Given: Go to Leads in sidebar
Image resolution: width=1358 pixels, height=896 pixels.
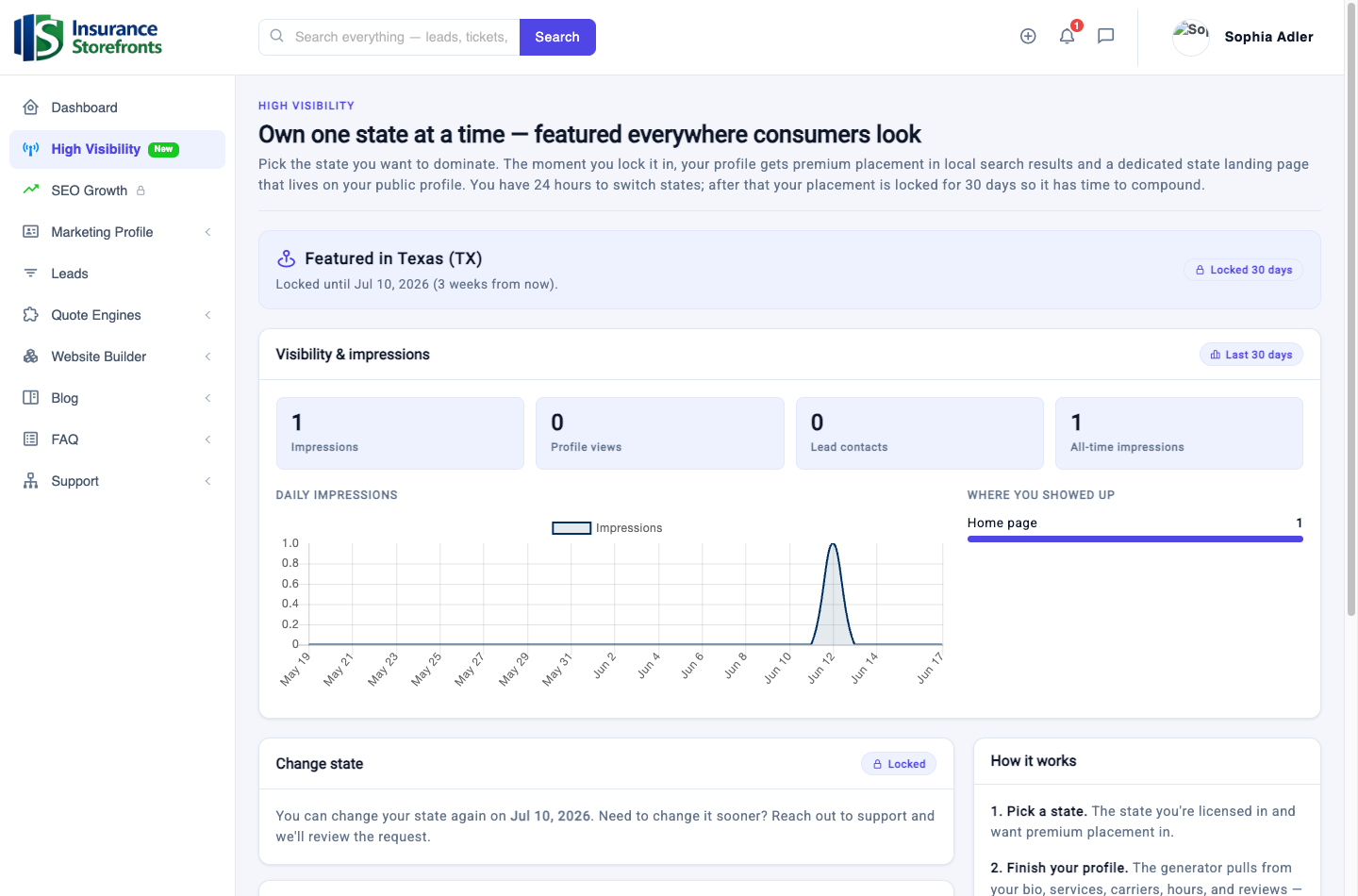Looking at the screenshot, I should [117, 274].
